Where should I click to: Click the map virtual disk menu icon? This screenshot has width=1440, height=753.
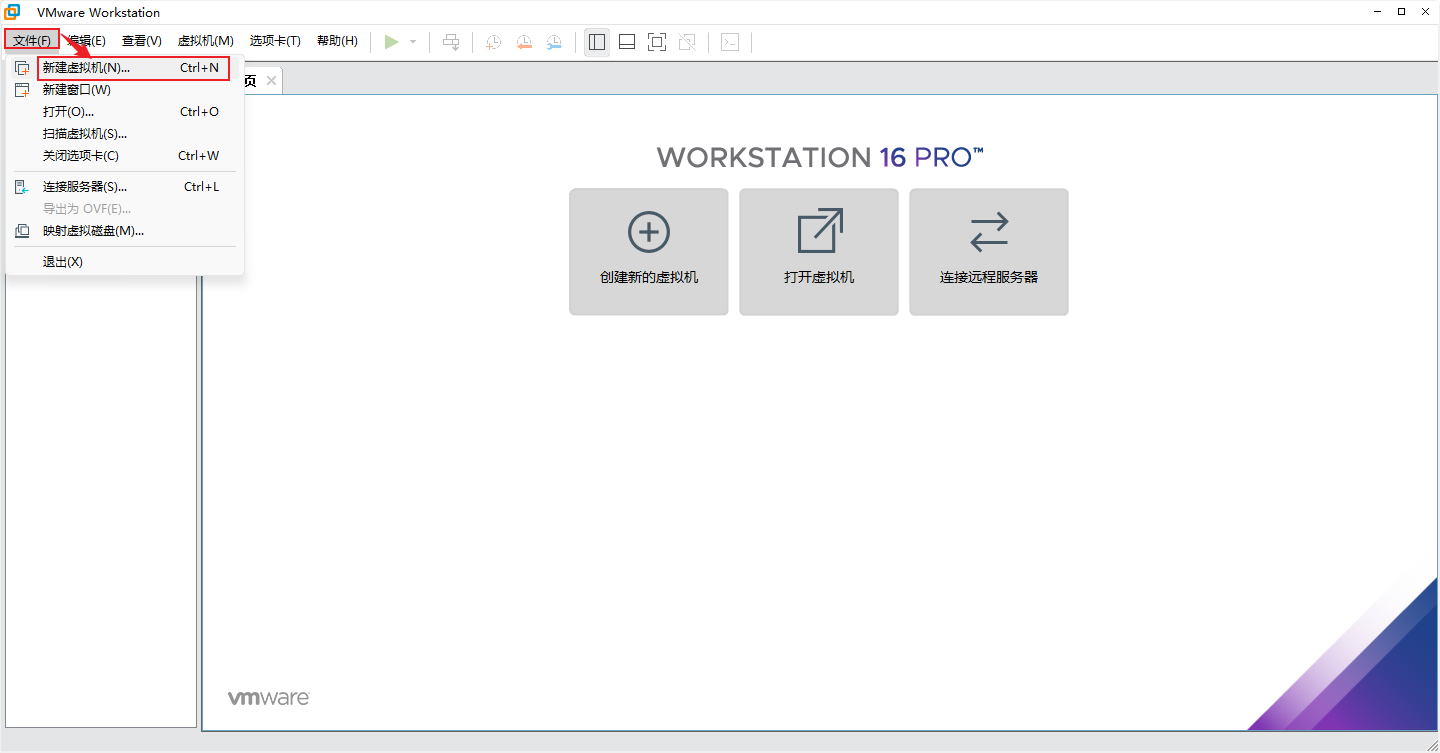click(22, 231)
